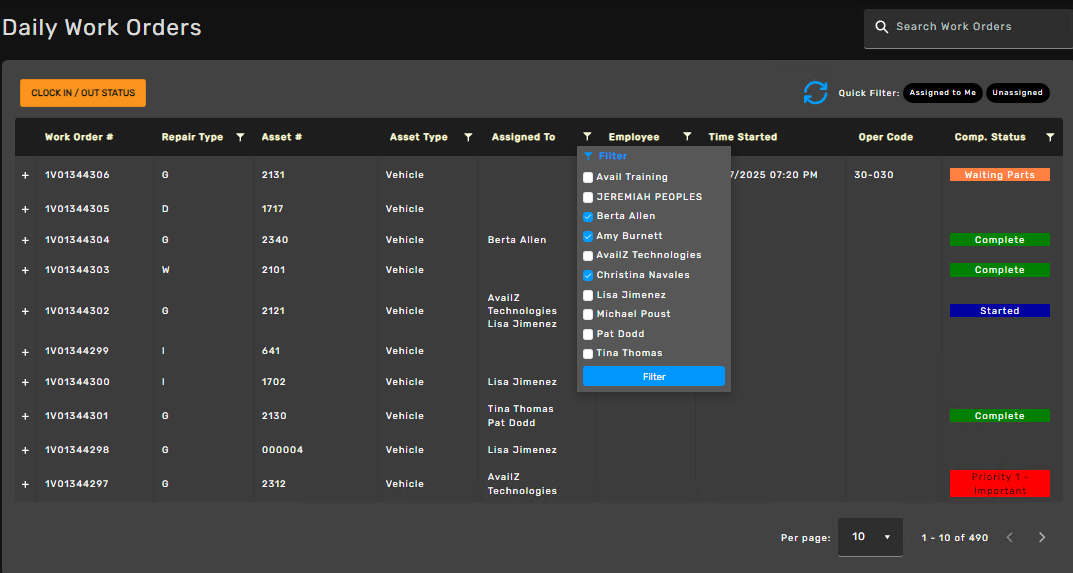
Task: Expand work order 1V01344305 row
Action: 25,209
